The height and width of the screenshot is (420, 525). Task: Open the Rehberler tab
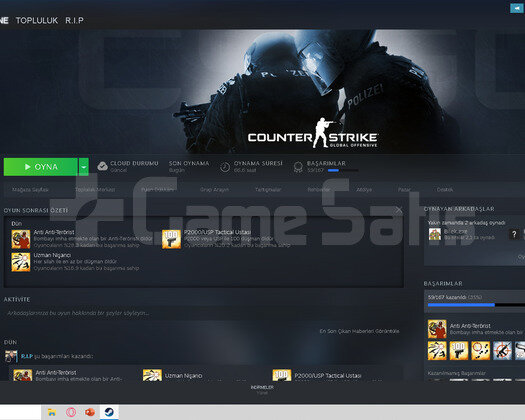coord(319,190)
